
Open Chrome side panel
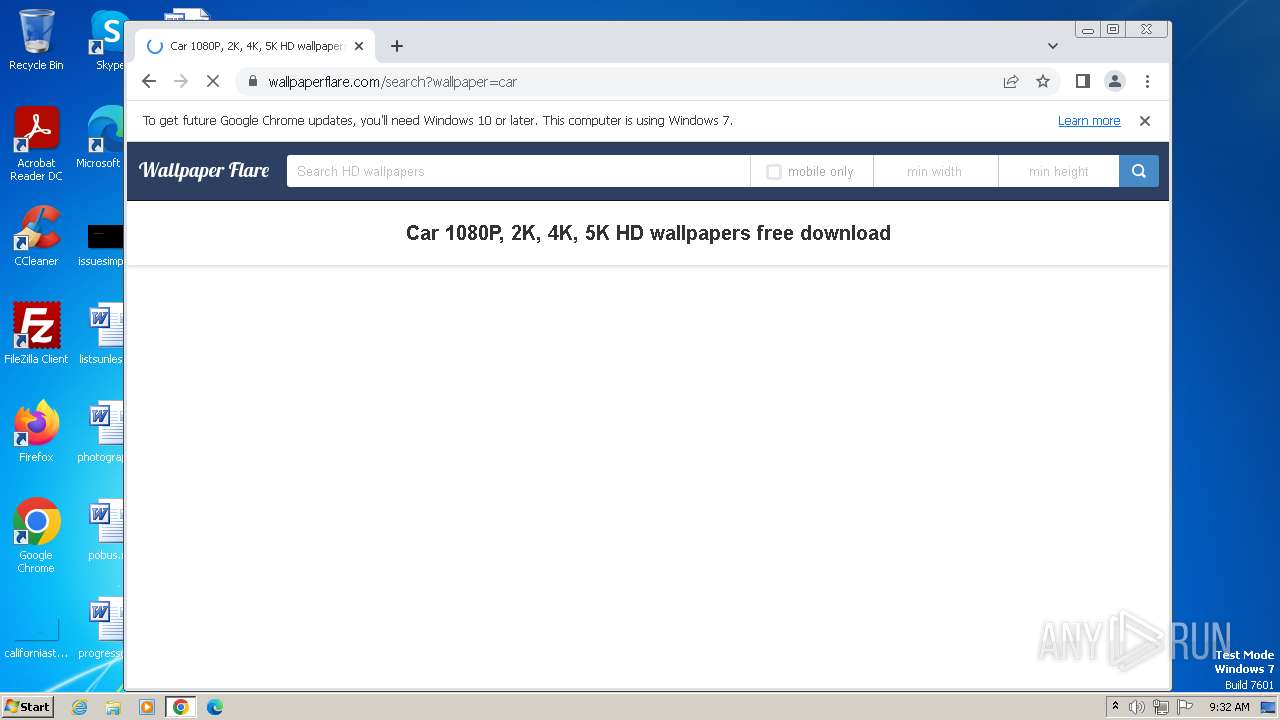pos(1082,82)
